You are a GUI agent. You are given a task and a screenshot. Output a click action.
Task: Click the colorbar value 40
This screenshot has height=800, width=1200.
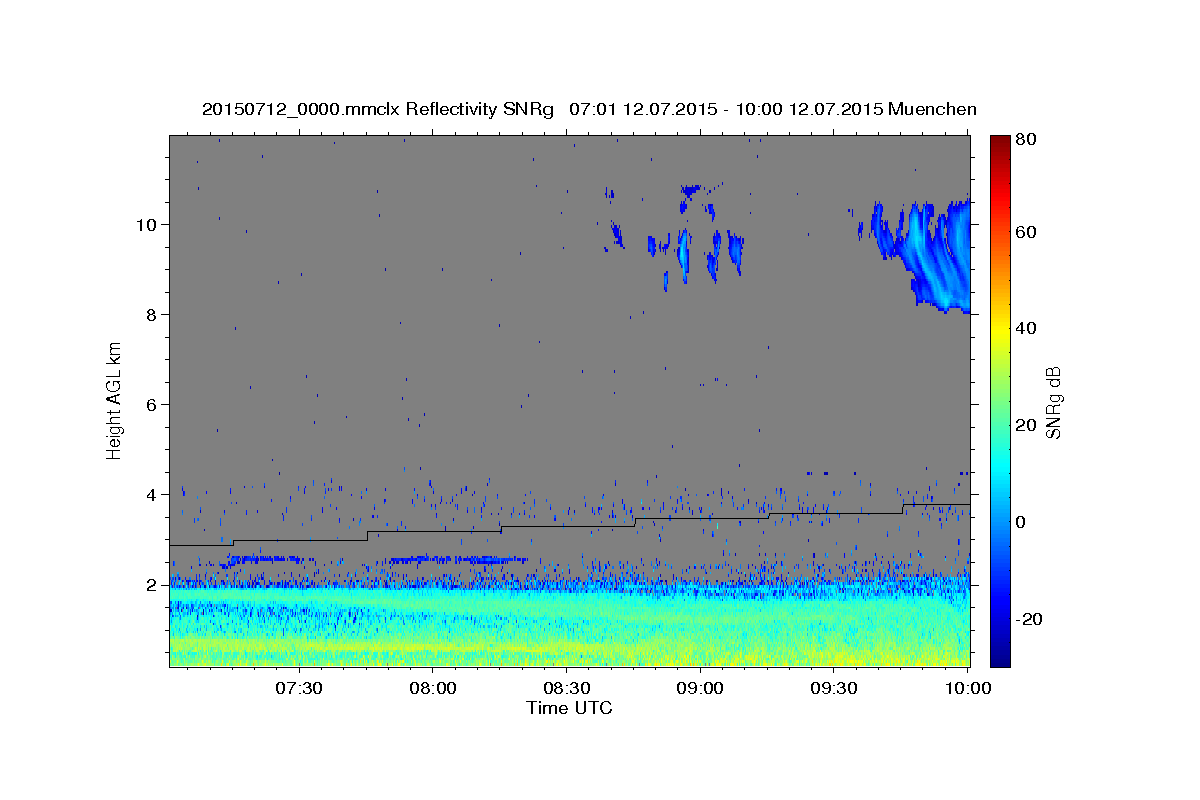(x=1025, y=328)
